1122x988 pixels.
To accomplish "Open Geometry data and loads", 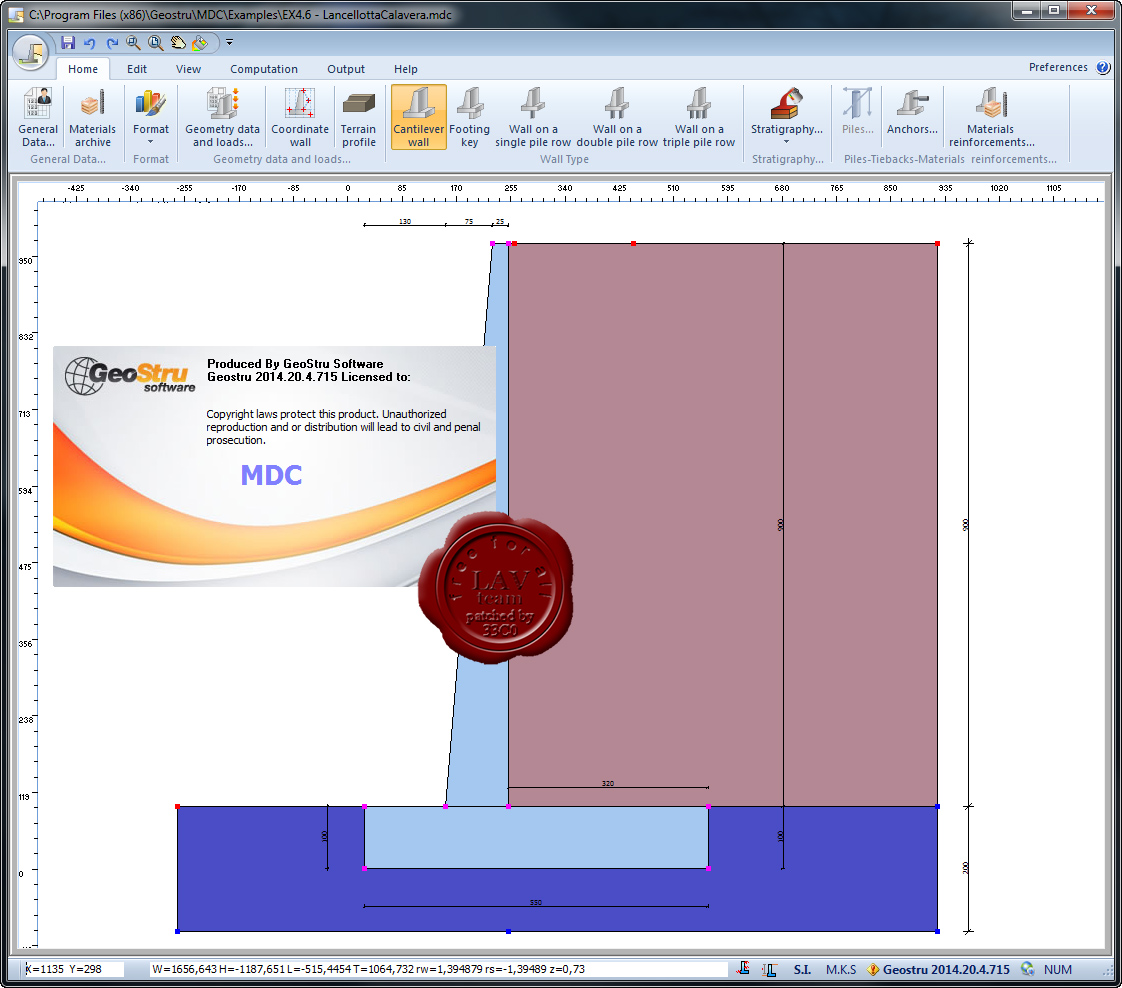I will pyautogui.click(x=223, y=117).
